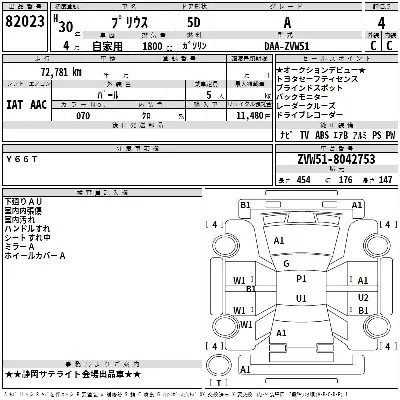400x400 pixels.
Task: Click the ブラインドスポット line
Action: [310, 88]
